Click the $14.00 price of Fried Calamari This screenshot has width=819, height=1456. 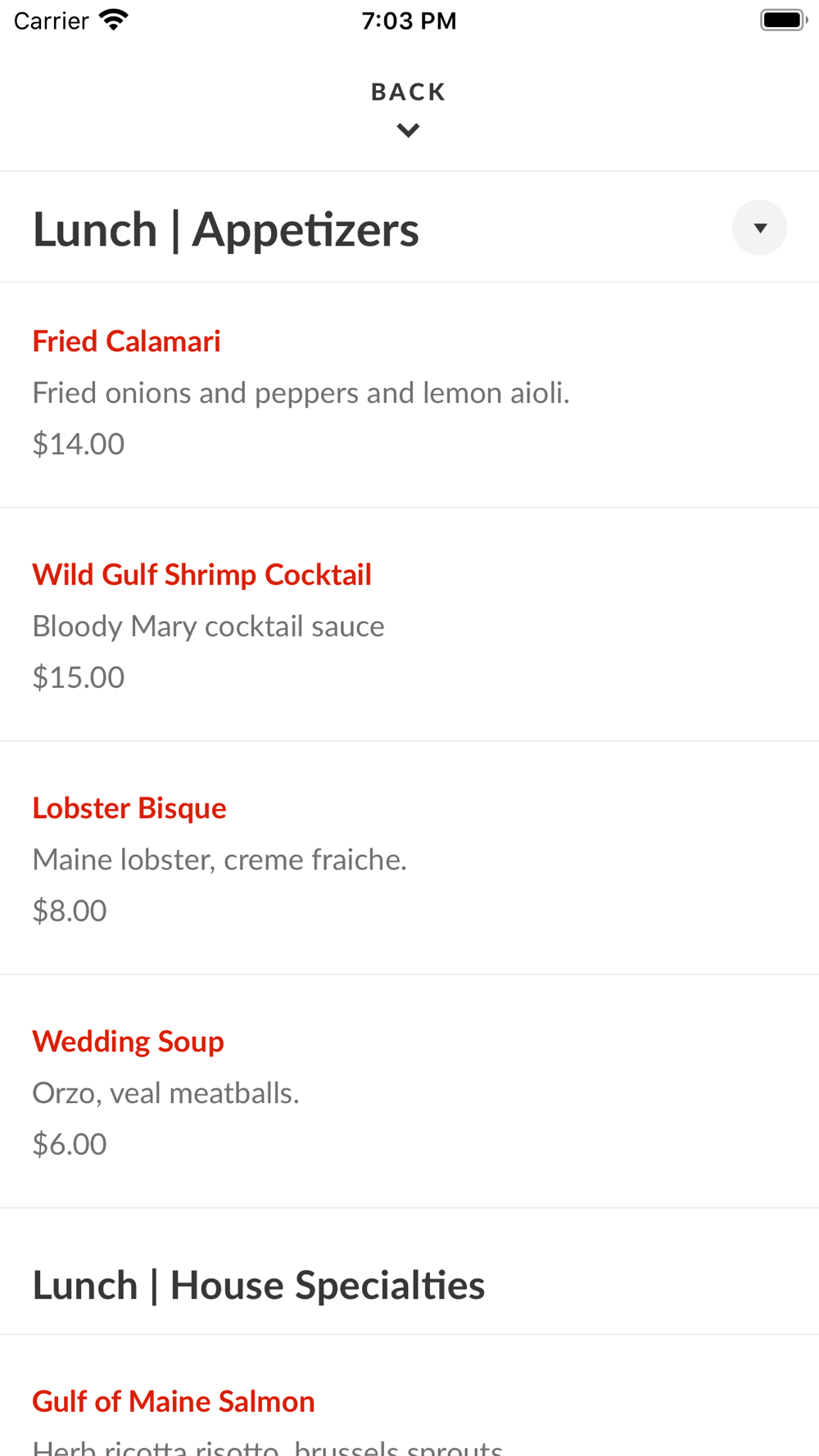pyautogui.click(x=79, y=444)
